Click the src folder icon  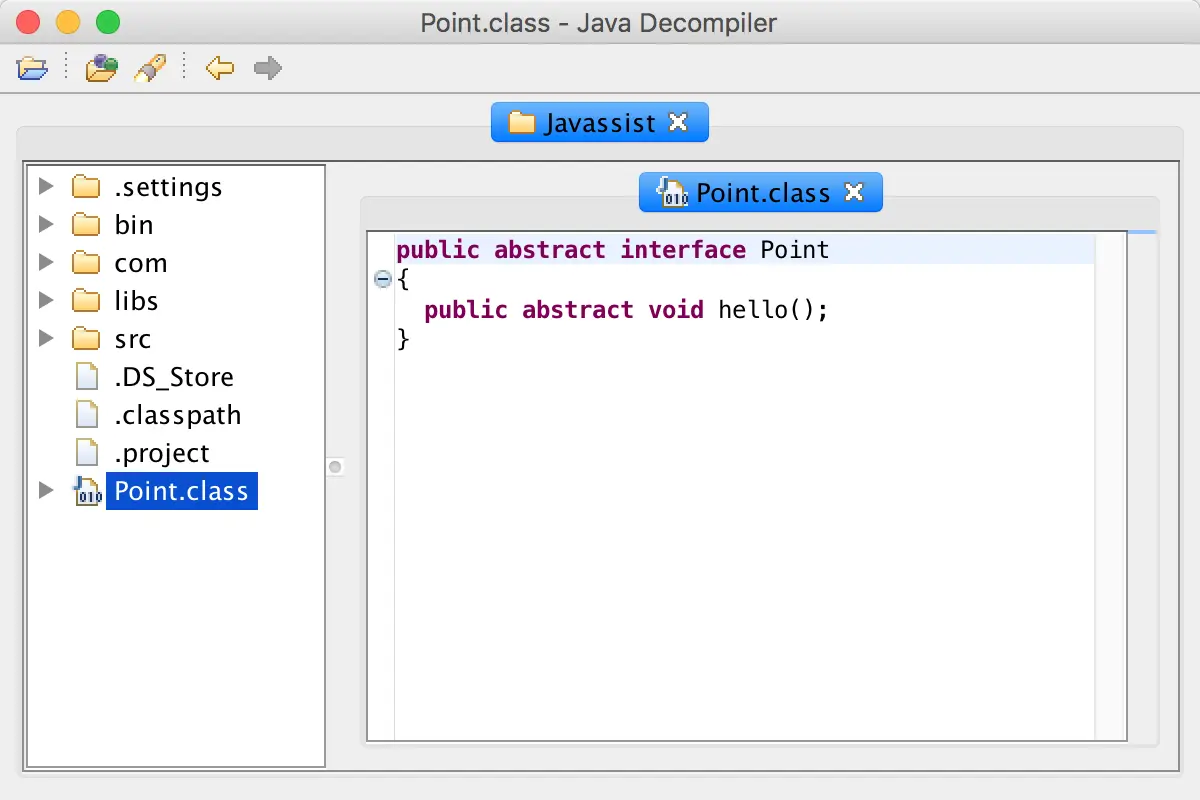pos(87,339)
